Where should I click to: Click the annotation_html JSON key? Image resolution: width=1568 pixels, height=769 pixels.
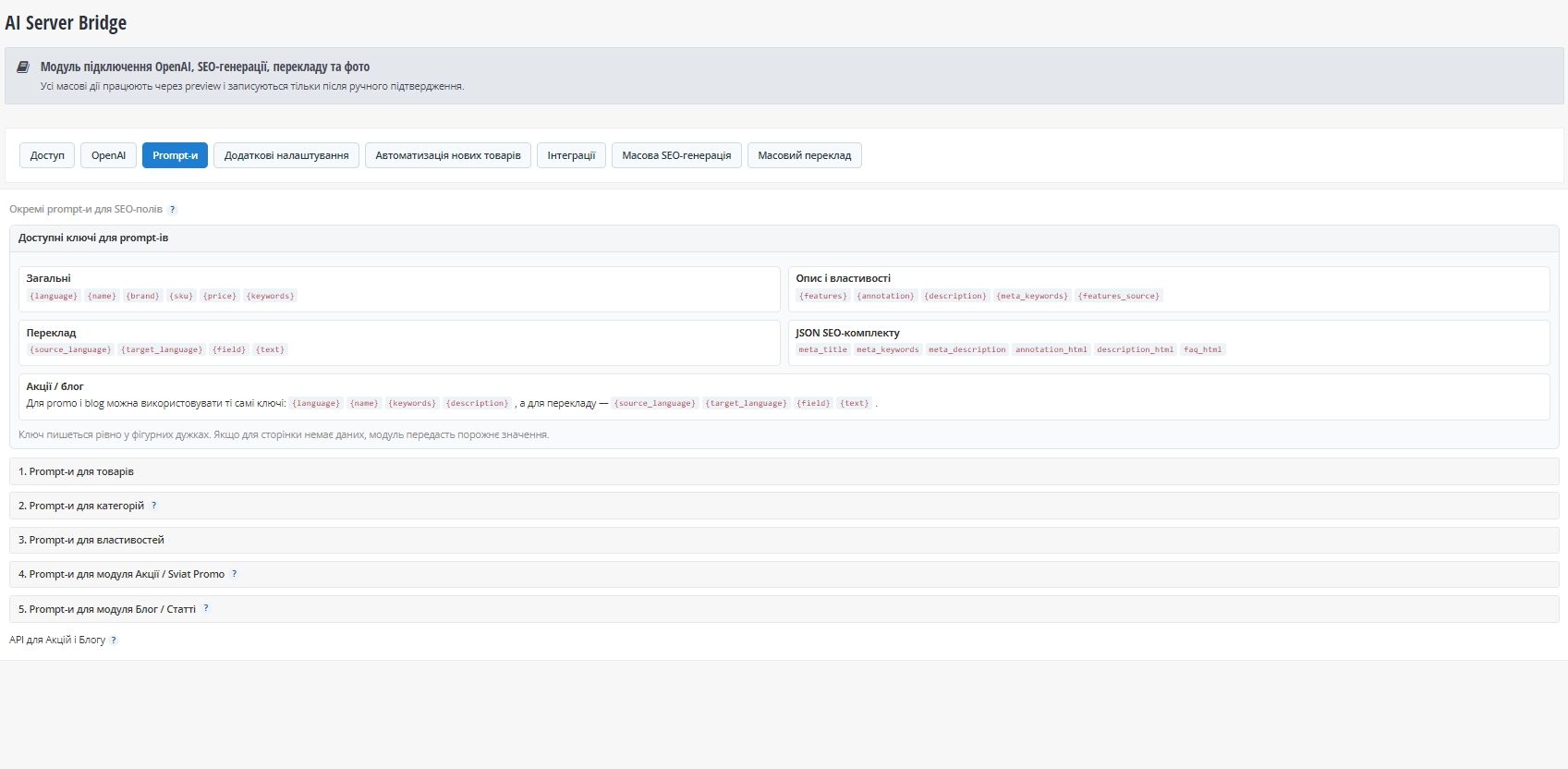click(1051, 349)
